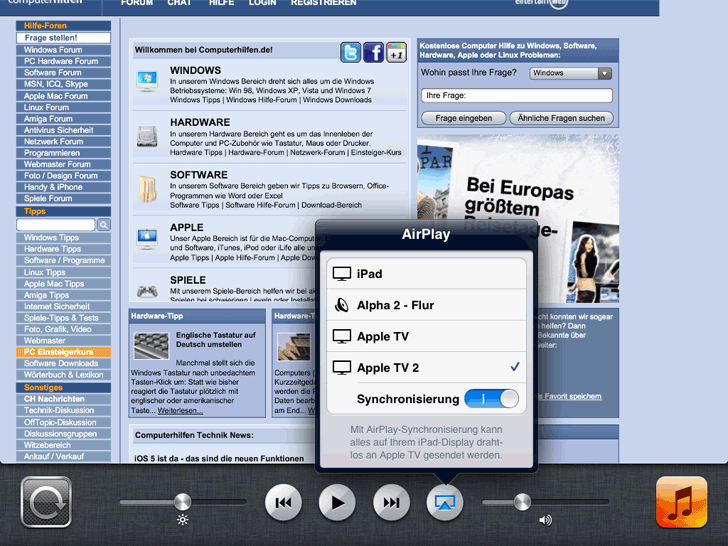Click the Twitter icon
The image size is (728, 546).
click(x=351, y=53)
